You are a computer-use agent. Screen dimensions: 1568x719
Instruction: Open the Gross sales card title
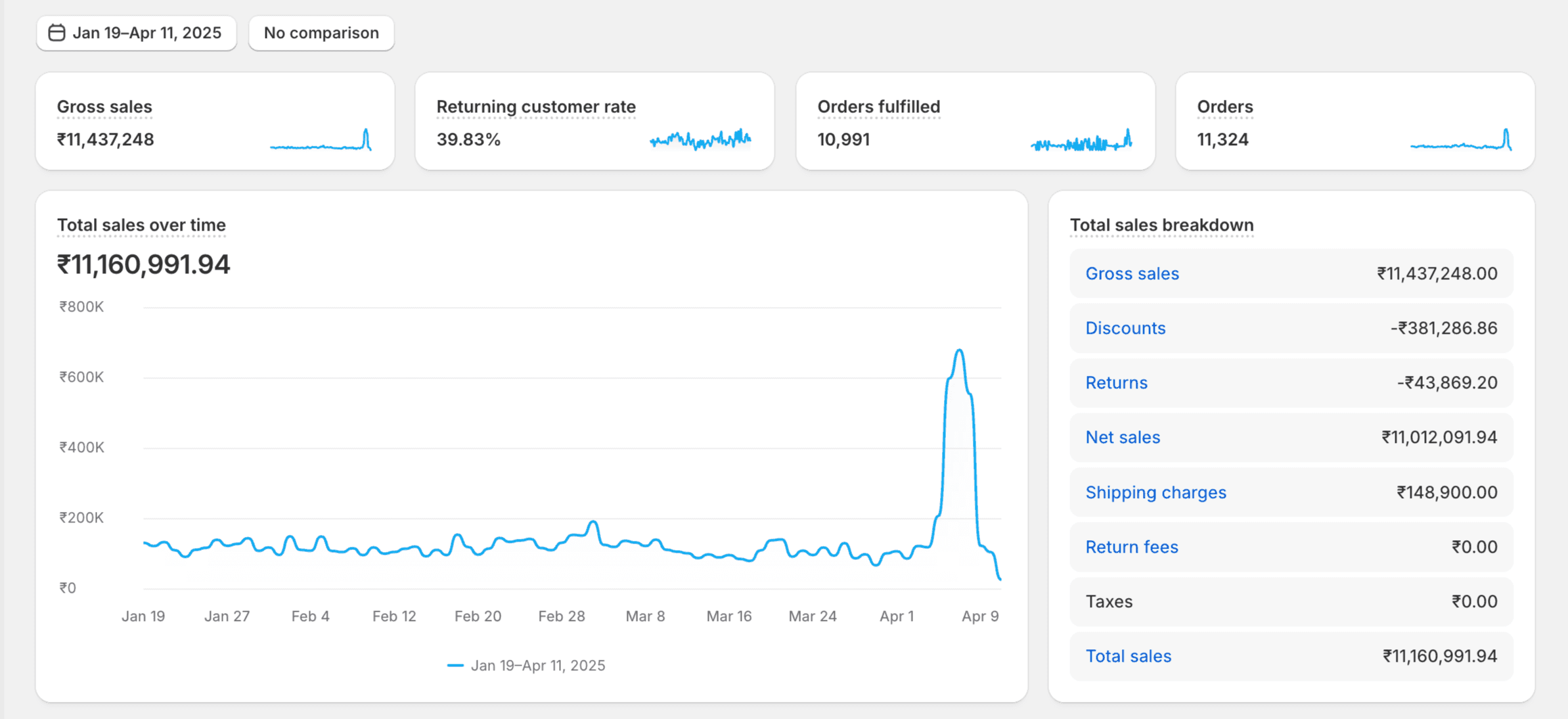tap(104, 106)
